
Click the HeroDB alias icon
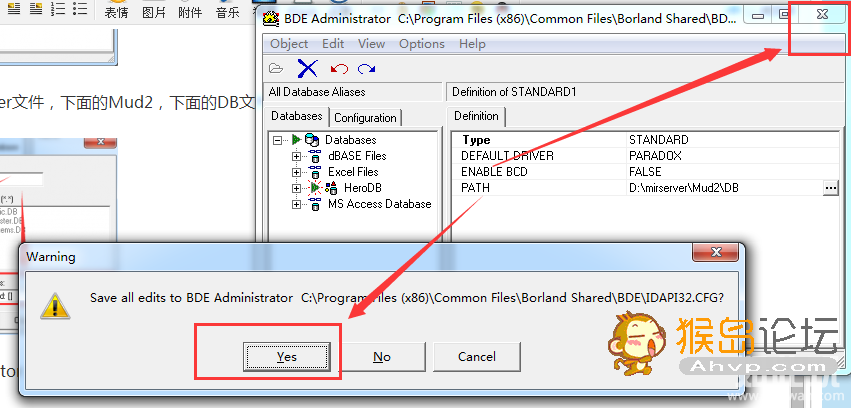pos(331,188)
